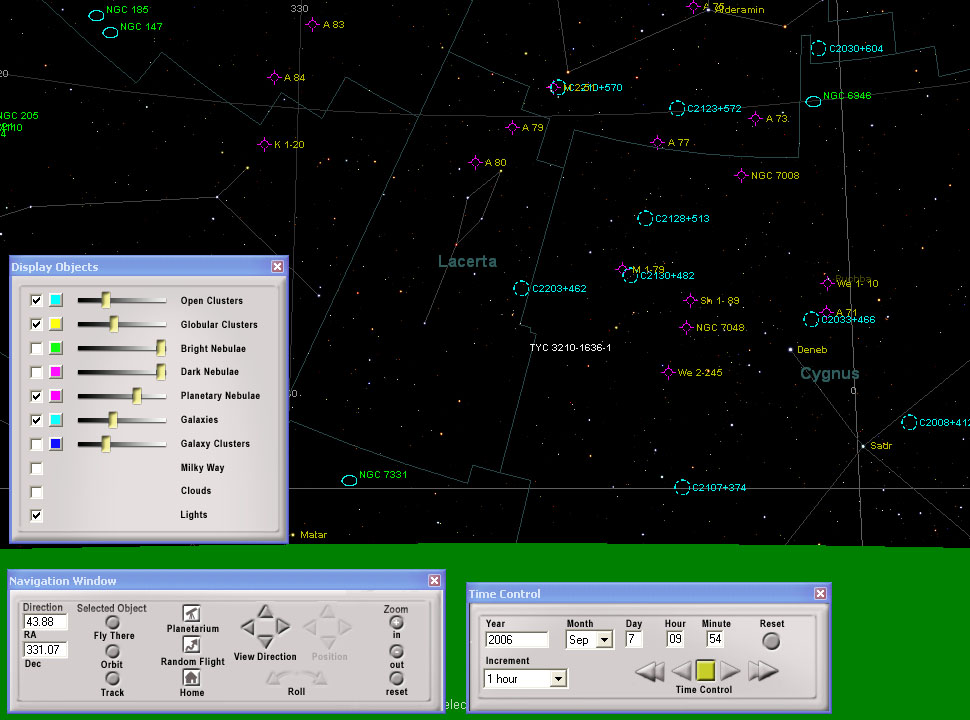970x720 pixels.
Task: Click the Galaxies slider handle
Action: (113, 420)
